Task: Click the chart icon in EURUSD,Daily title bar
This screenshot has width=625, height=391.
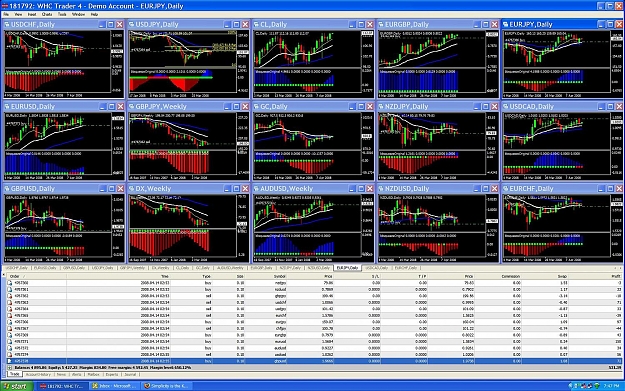Action: coord(7,107)
